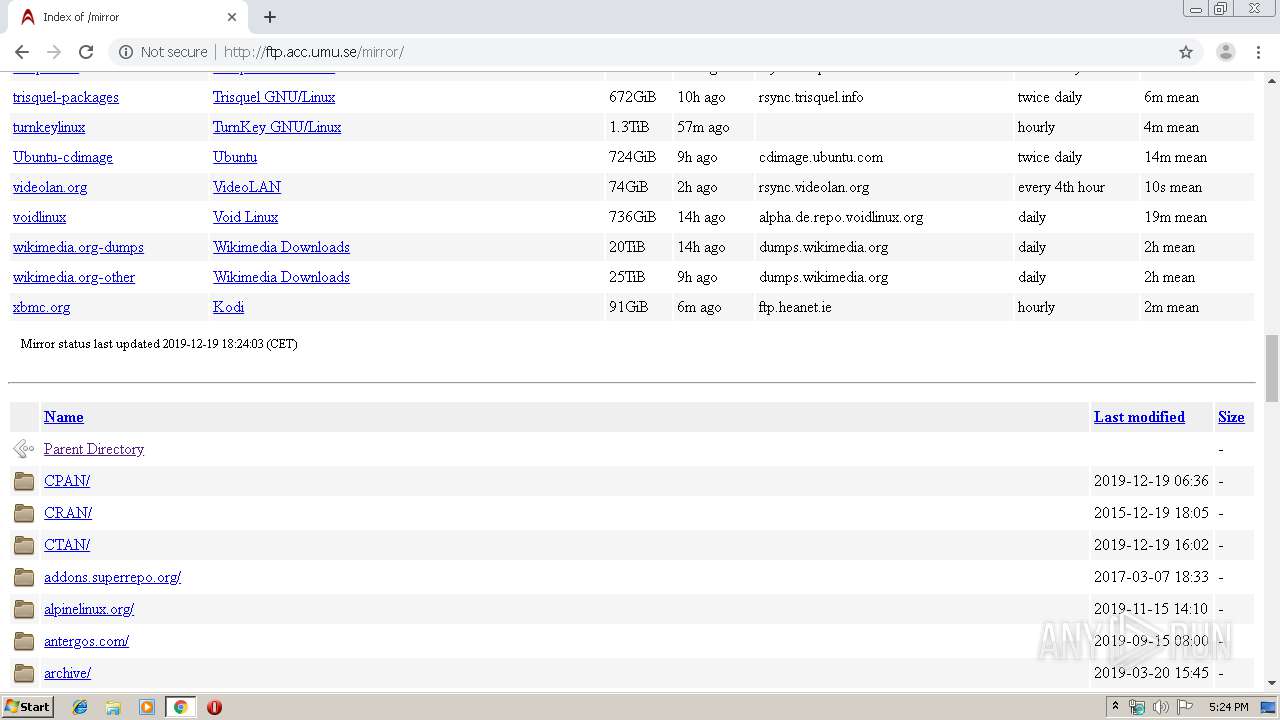Open the archive/ directory

click(x=67, y=673)
